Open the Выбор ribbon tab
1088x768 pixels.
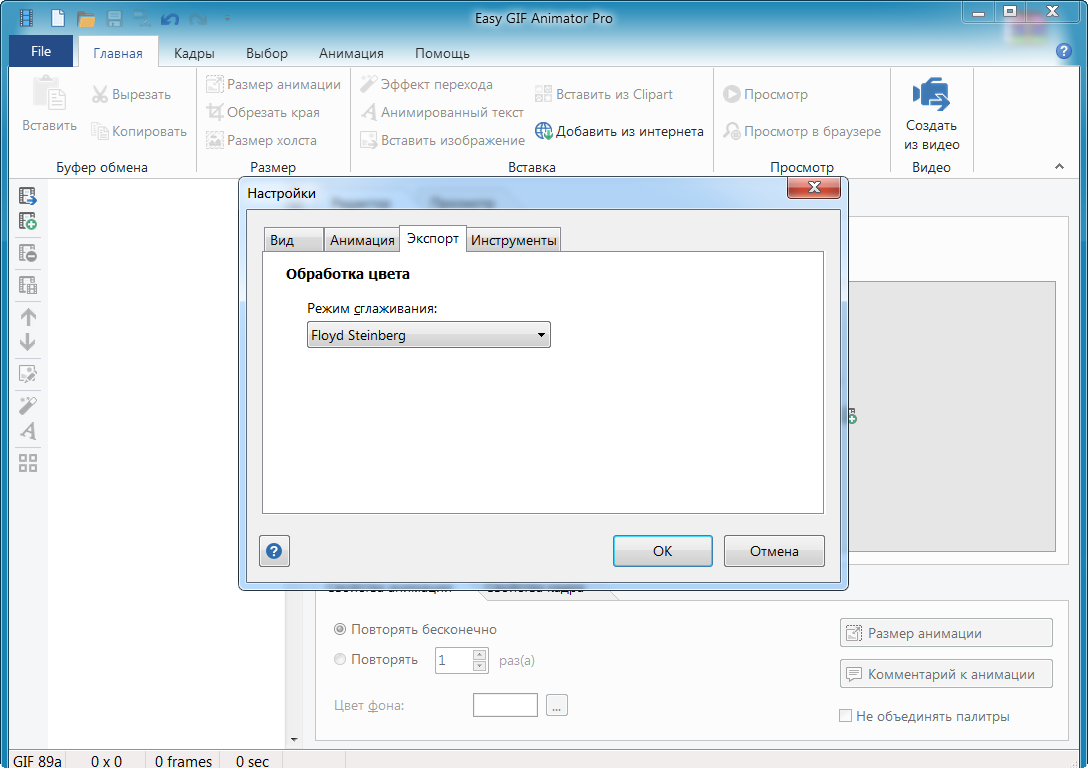pos(267,53)
